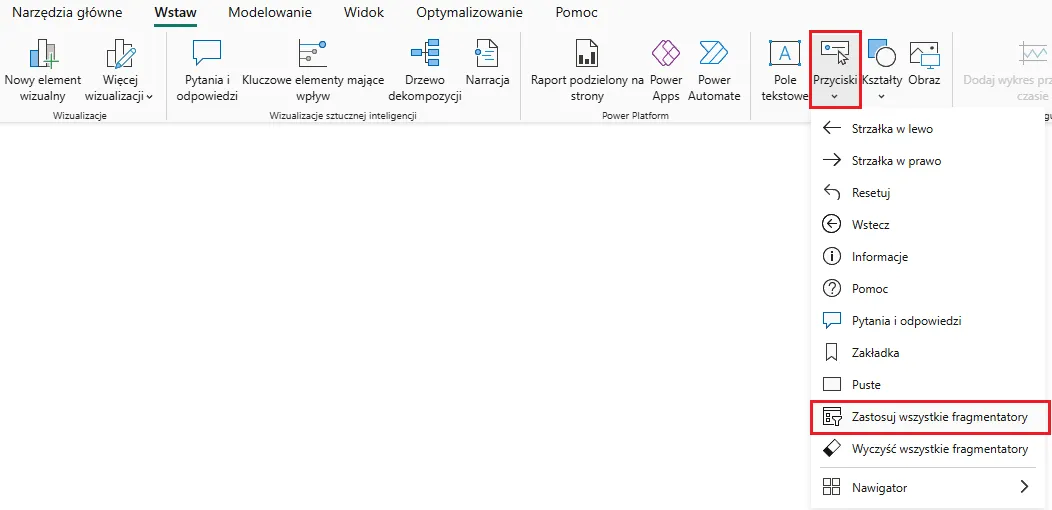Open the Narzędzia główne tab

coord(67,13)
